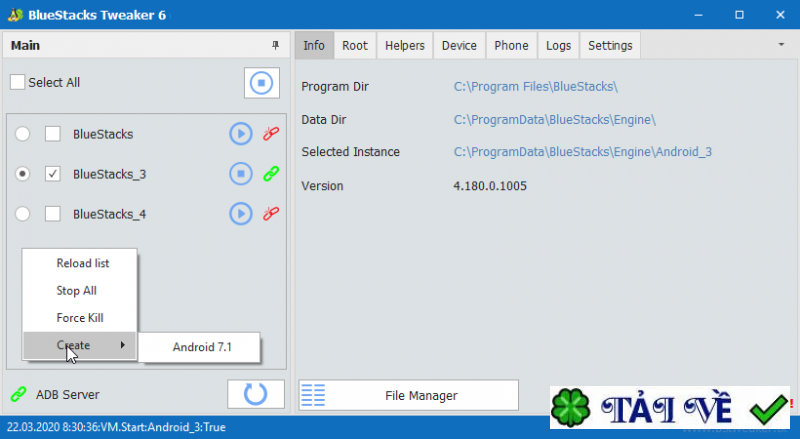Open the File Manager button
The width and height of the screenshot is (800, 439).
[x=409, y=395]
